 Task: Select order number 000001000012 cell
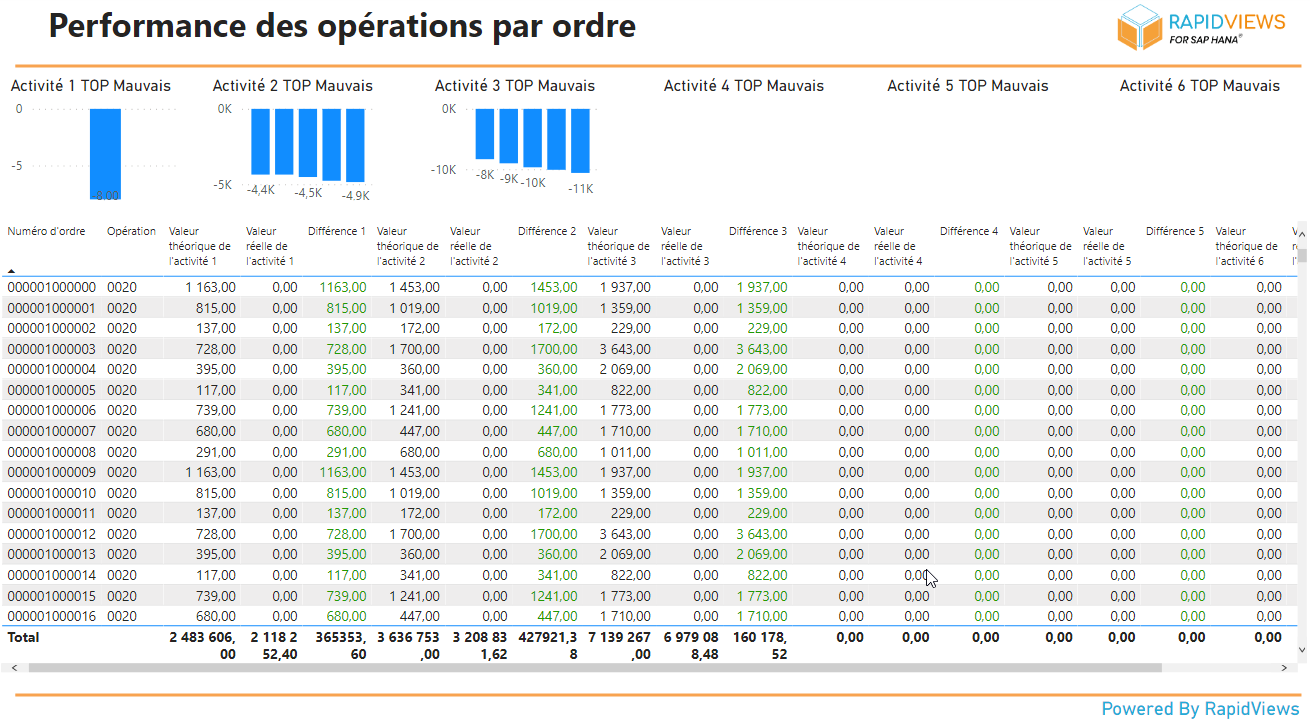52,534
